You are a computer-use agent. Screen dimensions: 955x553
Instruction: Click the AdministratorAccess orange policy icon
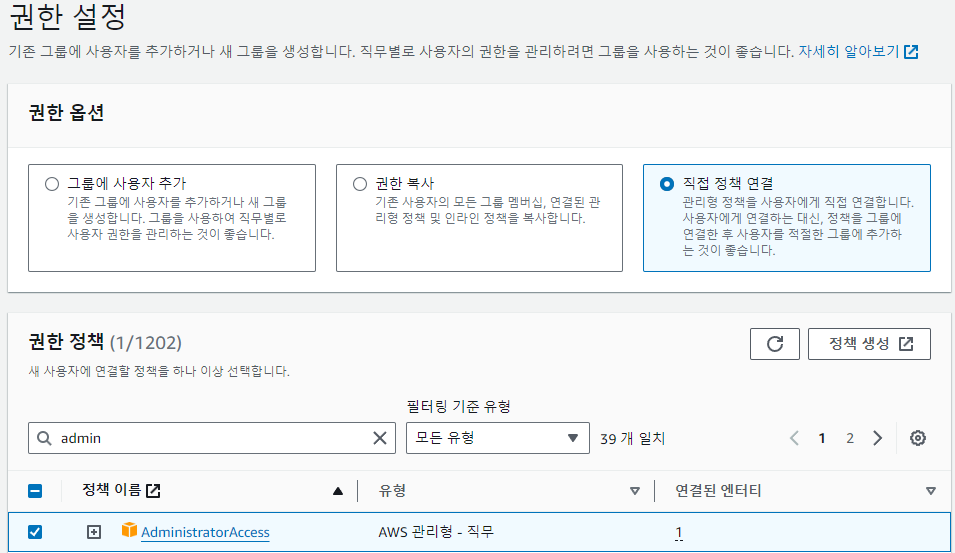point(129,530)
